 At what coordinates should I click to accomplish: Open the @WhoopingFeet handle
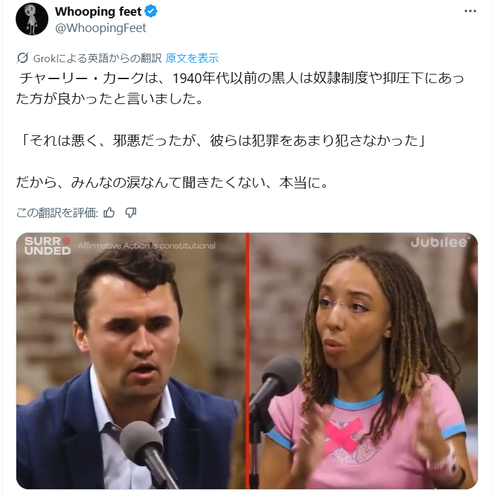pyautogui.click(x=100, y=28)
